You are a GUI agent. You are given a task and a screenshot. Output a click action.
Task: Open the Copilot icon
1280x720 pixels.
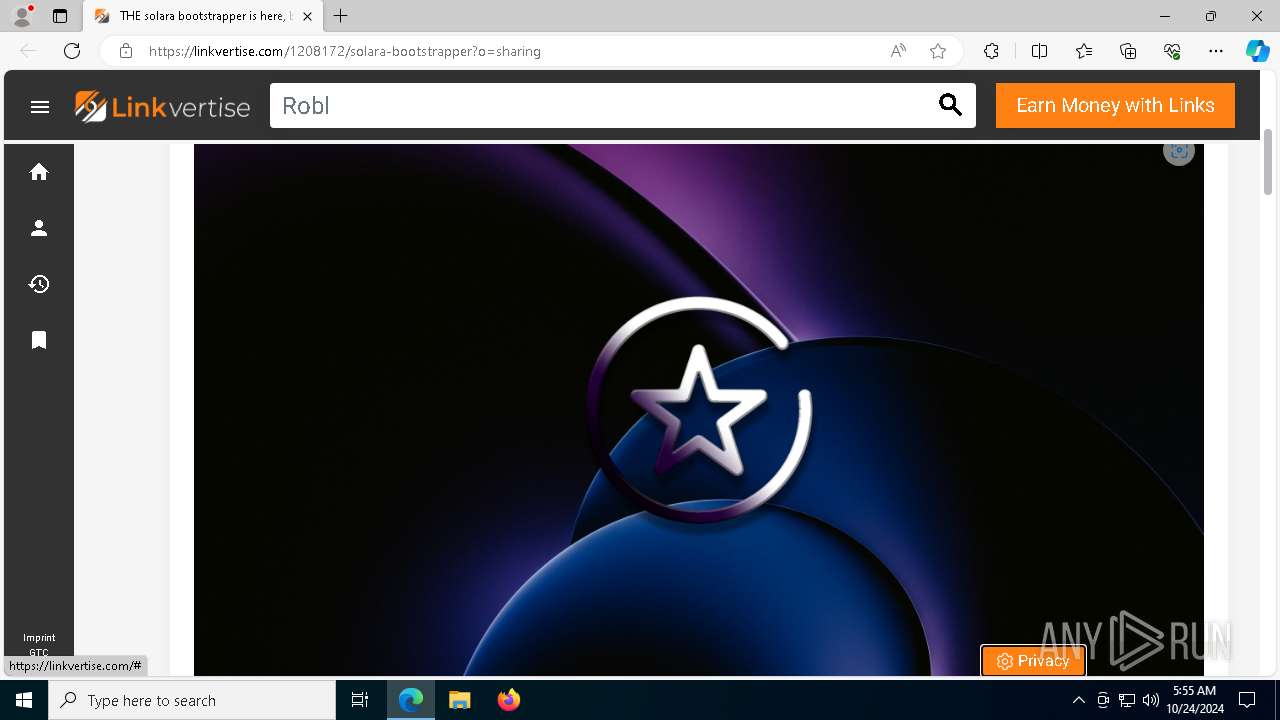click(1257, 51)
